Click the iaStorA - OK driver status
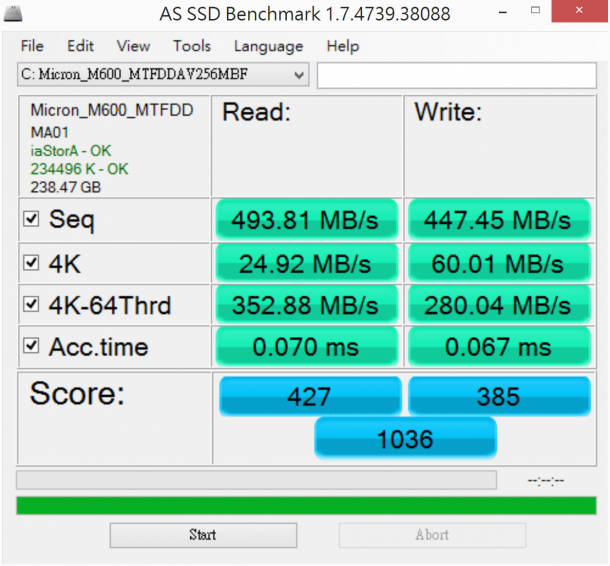This screenshot has width=610, height=566. (x=71, y=151)
